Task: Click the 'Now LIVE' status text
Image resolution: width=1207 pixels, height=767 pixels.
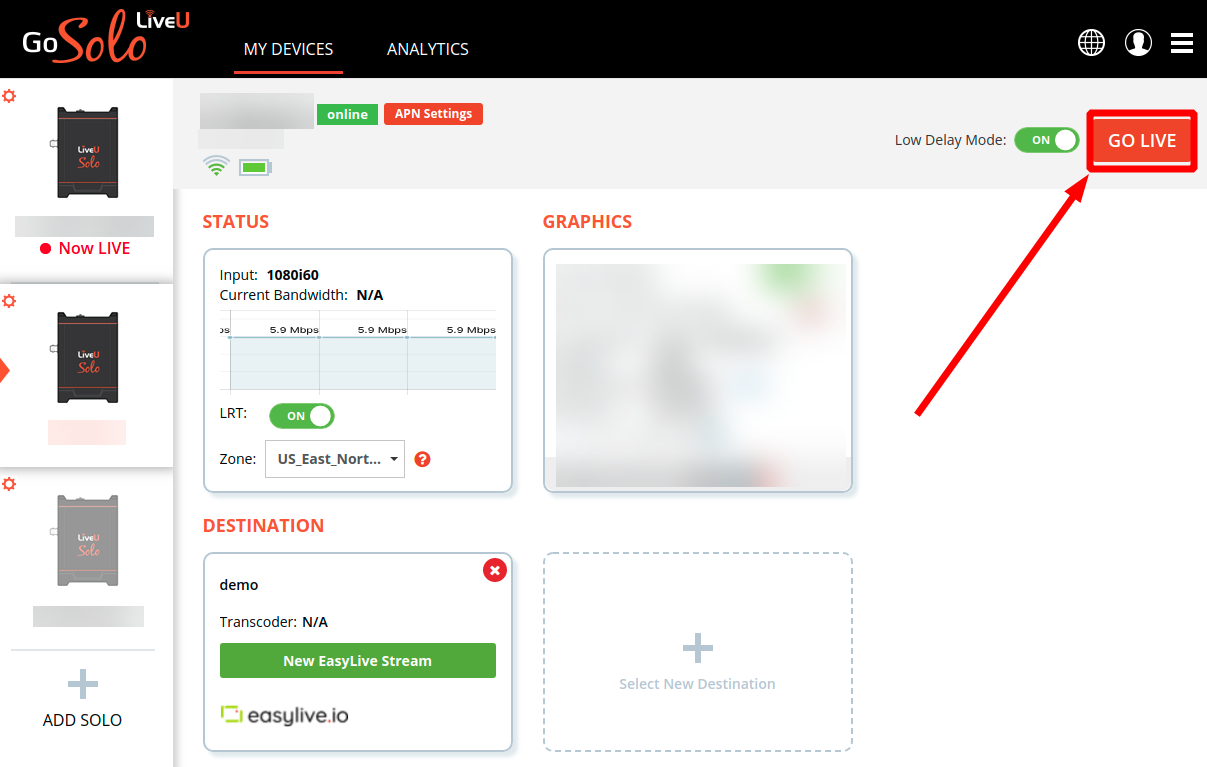Action: [94, 248]
